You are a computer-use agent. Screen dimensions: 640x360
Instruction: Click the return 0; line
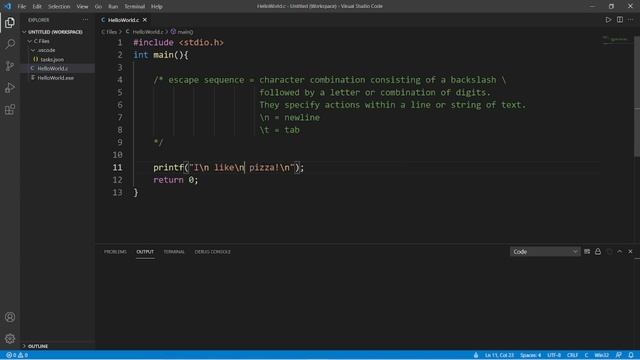176,180
